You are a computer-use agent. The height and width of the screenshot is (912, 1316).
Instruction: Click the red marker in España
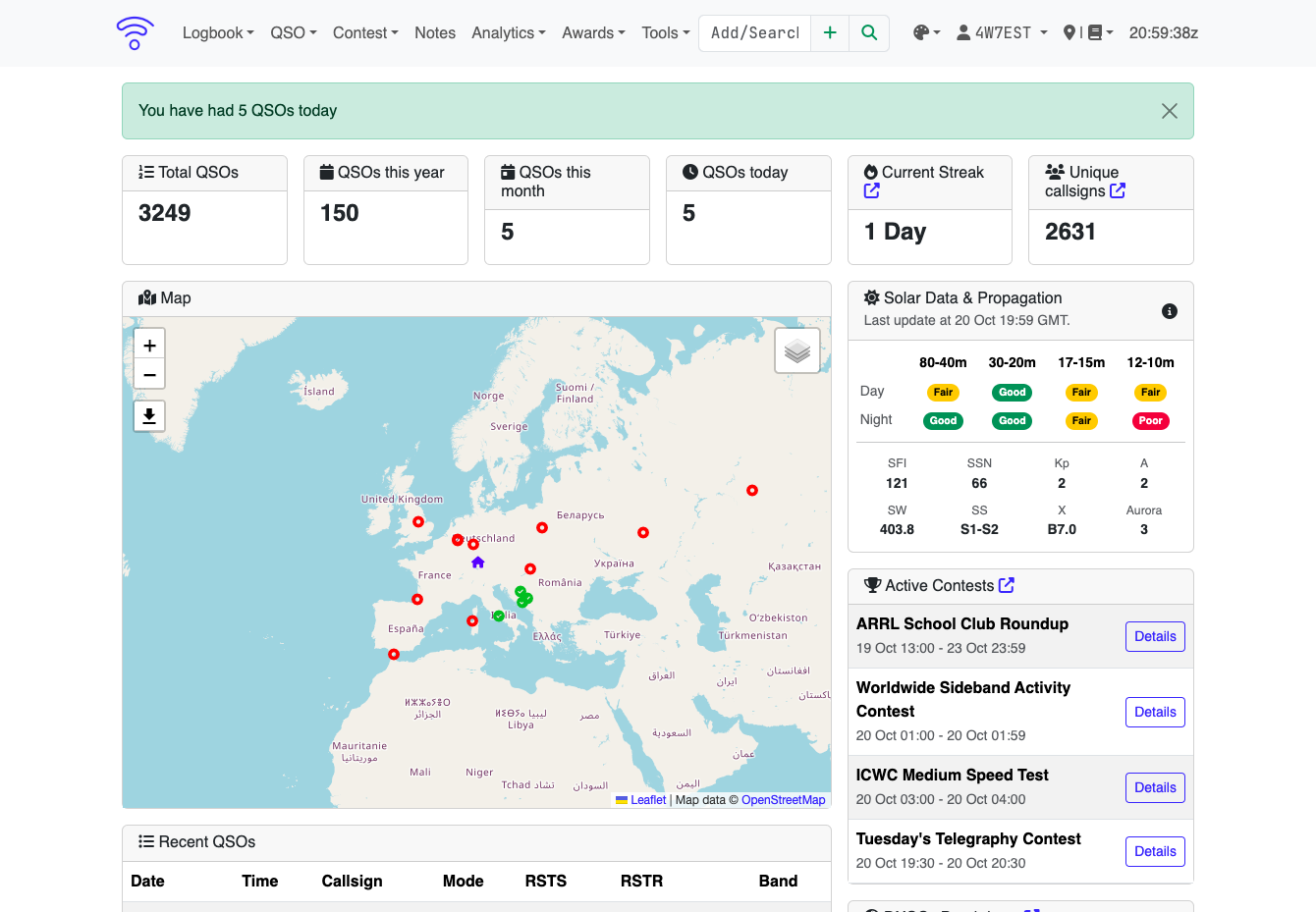(417, 600)
